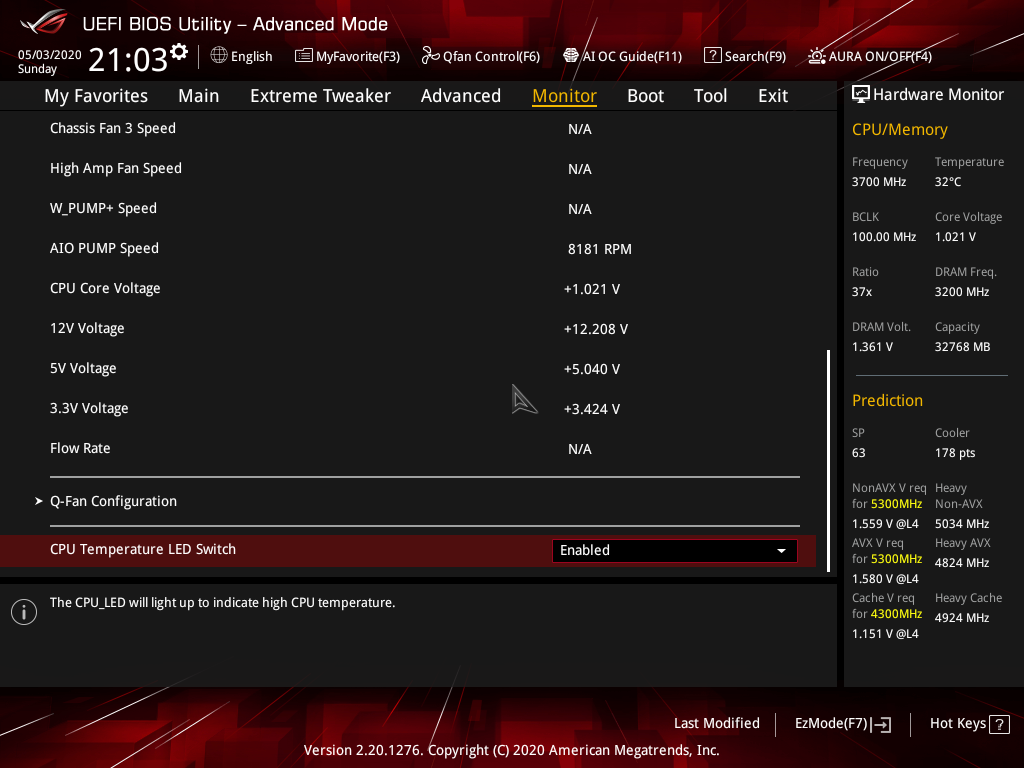Click the 05/03/2020 date
This screenshot has width=1024, height=768.
50,55
